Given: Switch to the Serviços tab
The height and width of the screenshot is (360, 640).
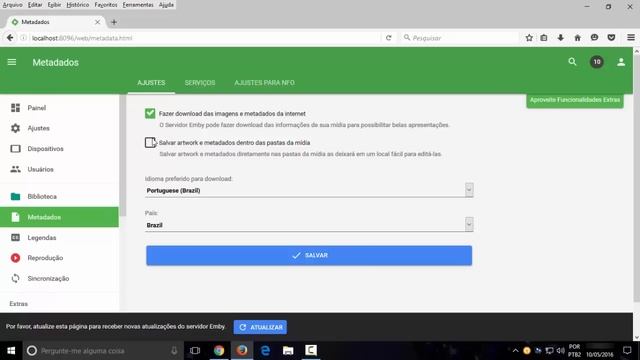Looking at the screenshot, I should (200, 83).
